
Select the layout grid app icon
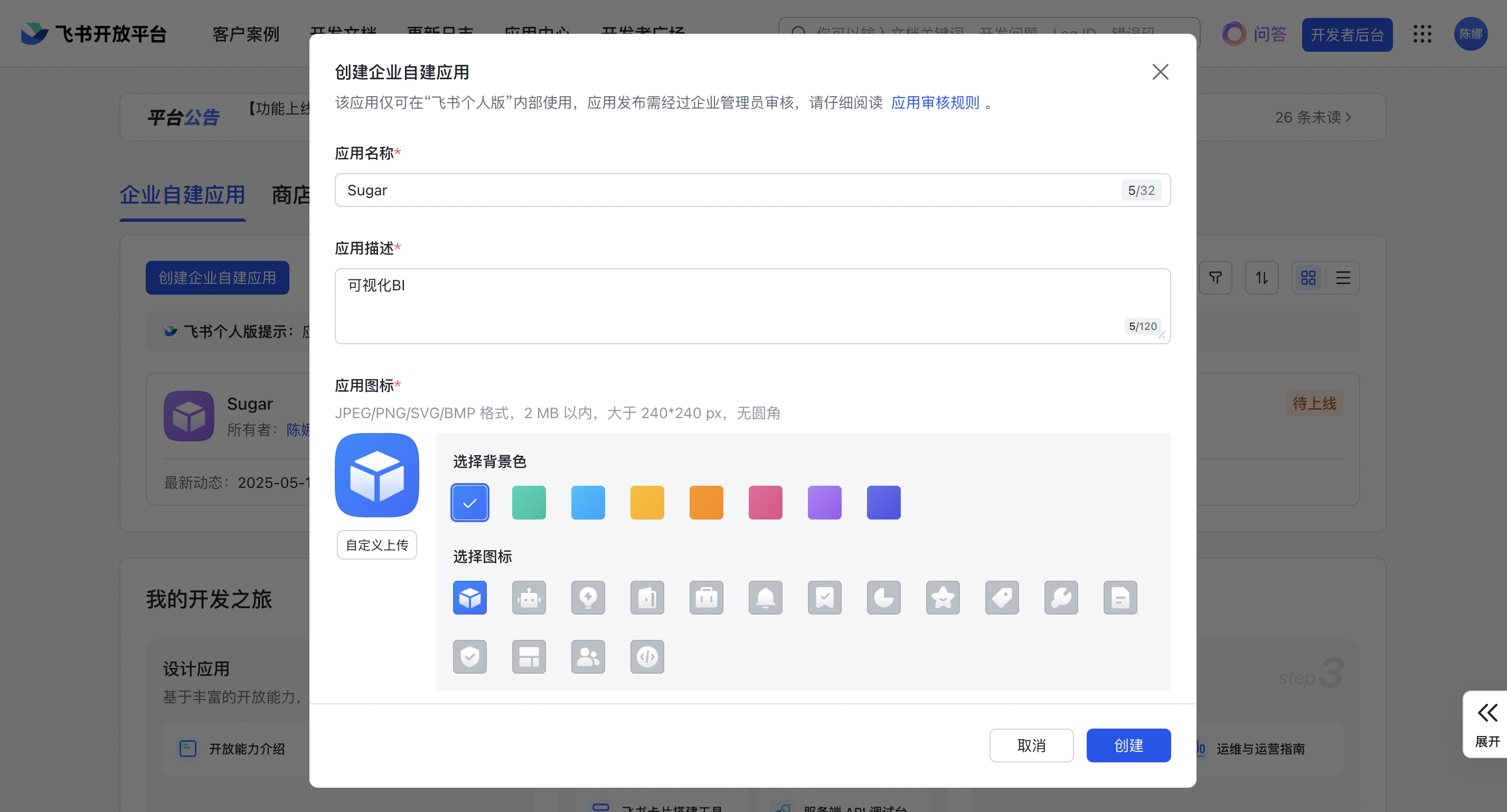coord(529,656)
